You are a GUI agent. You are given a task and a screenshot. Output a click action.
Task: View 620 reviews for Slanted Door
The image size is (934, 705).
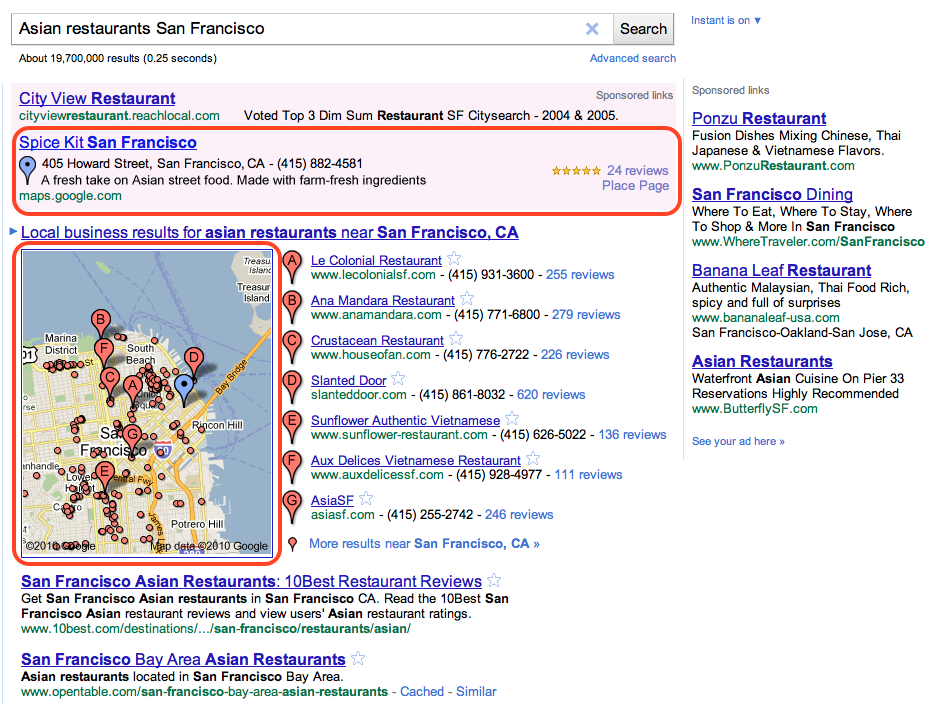coord(551,394)
